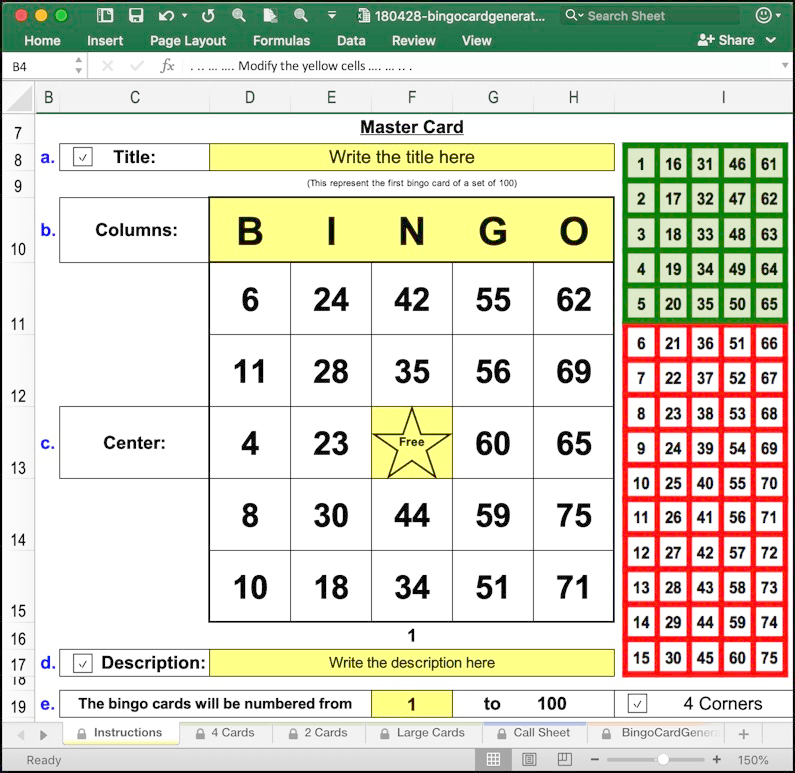Image resolution: width=795 pixels, height=773 pixels.
Task: Click the 'Write the description here' yellow cell
Action: [x=412, y=663]
